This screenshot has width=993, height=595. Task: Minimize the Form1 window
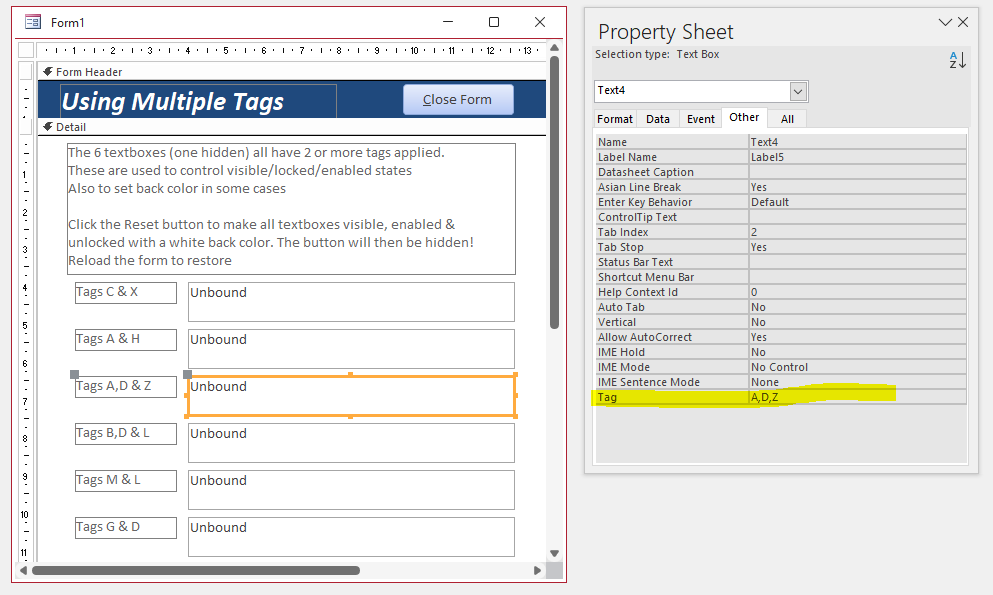(x=448, y=22)
